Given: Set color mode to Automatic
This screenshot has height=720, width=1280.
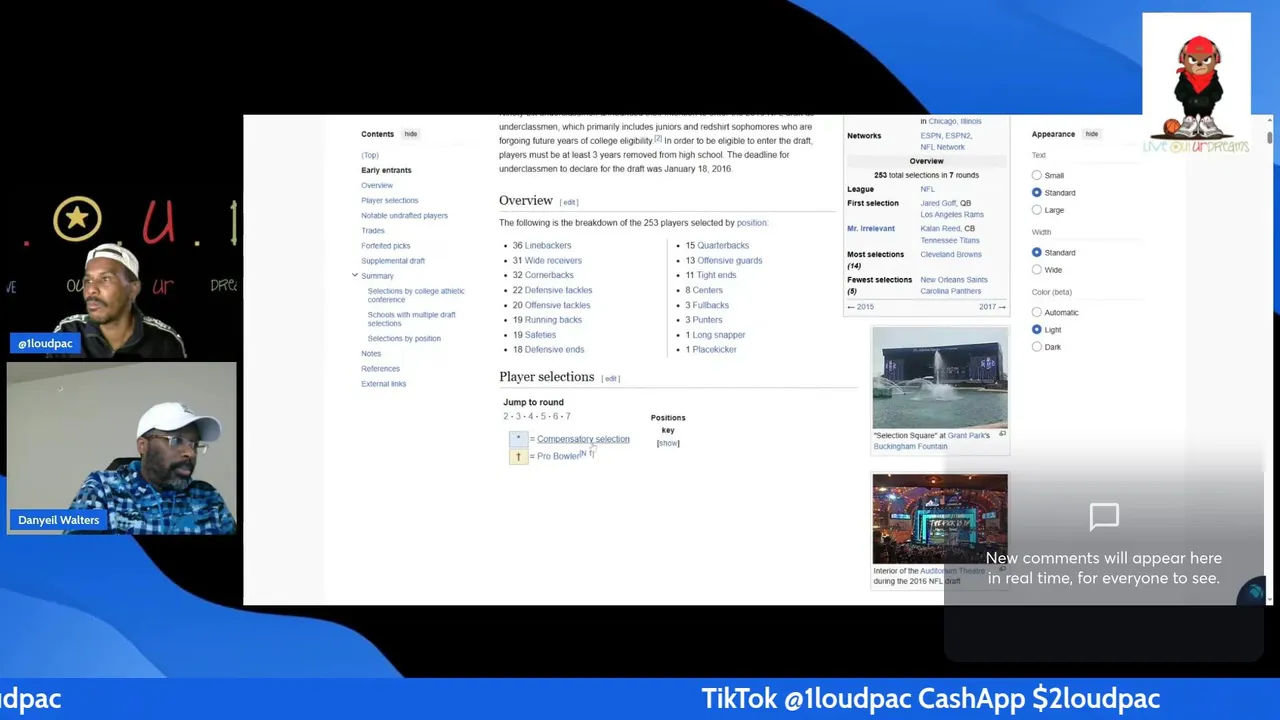Looking at the screenshot, I should coord(1037,312).
